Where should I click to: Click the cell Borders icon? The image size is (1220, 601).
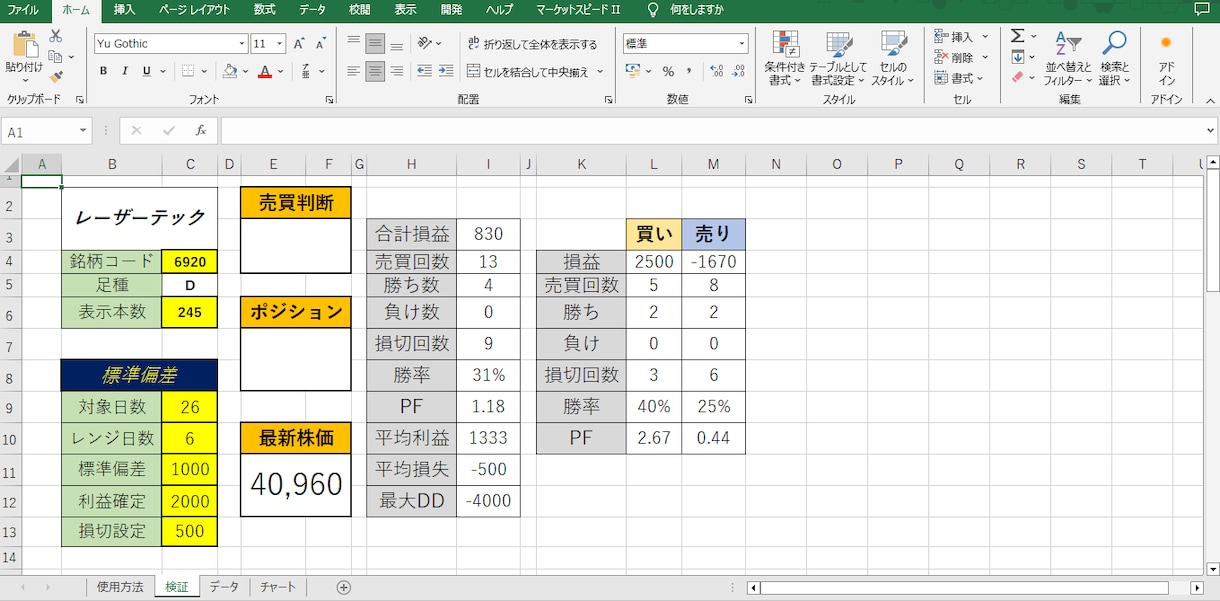(x=187, y=71)
